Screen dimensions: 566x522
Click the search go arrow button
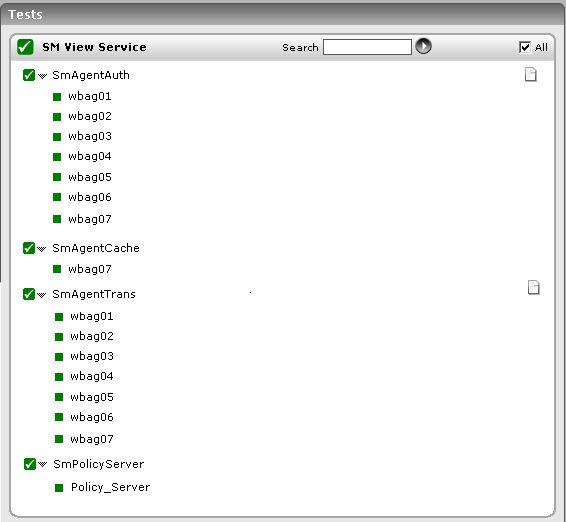[x=423, y=46]
